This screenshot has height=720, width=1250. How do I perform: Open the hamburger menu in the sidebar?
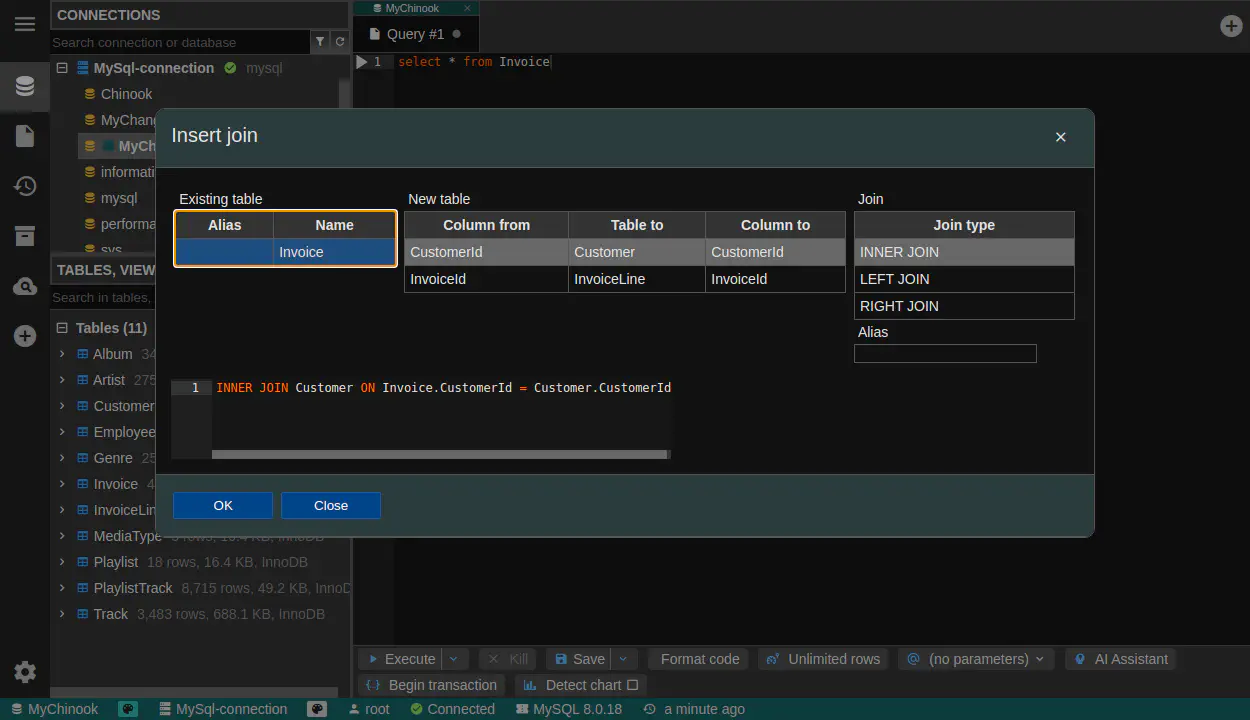pos(25,24)
